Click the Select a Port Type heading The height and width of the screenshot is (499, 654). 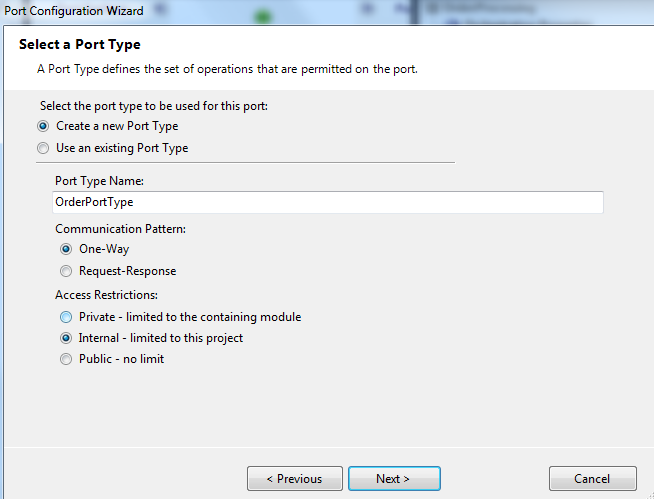[x=80, y=45]
